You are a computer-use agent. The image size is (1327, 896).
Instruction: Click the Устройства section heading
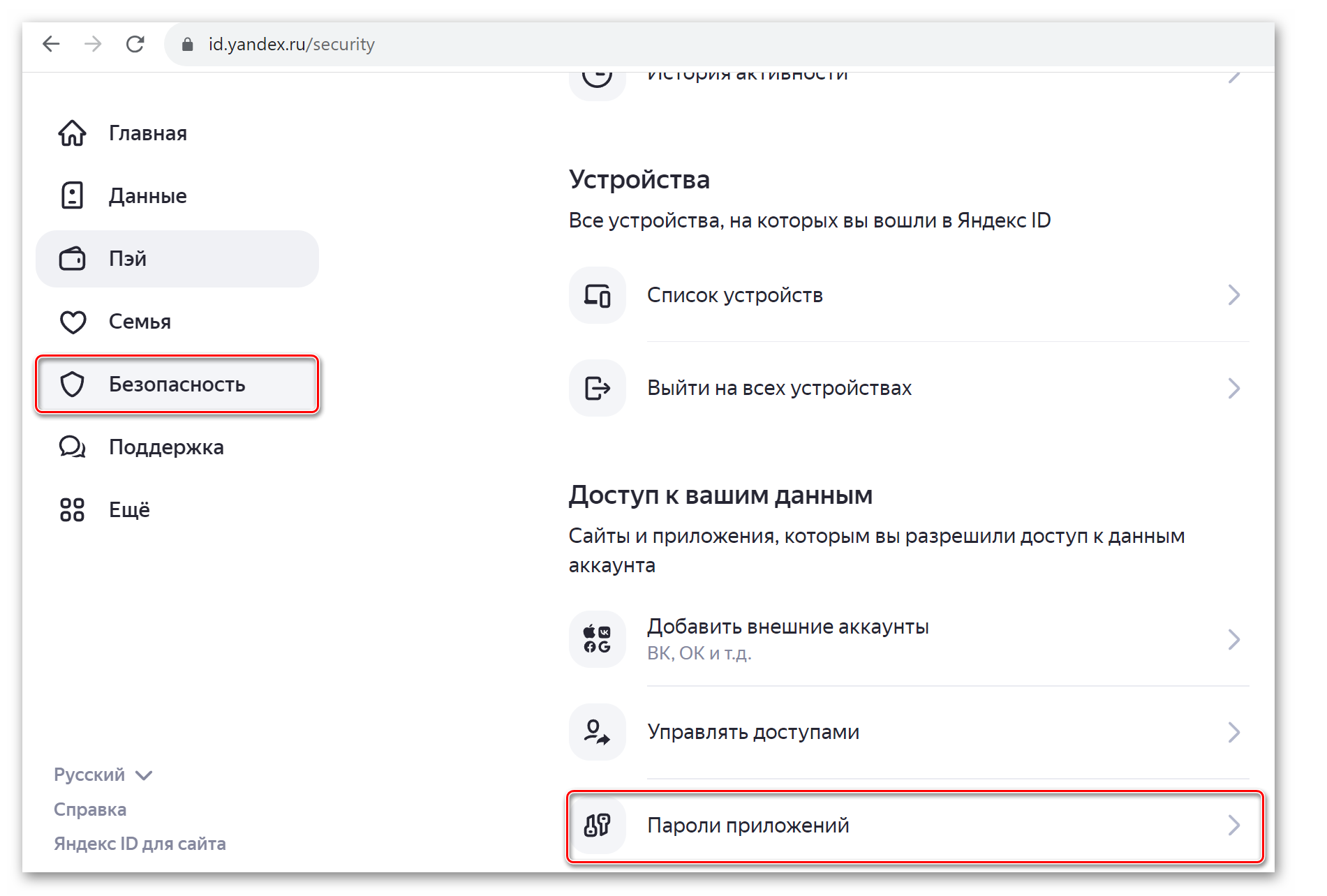point(639,179)
